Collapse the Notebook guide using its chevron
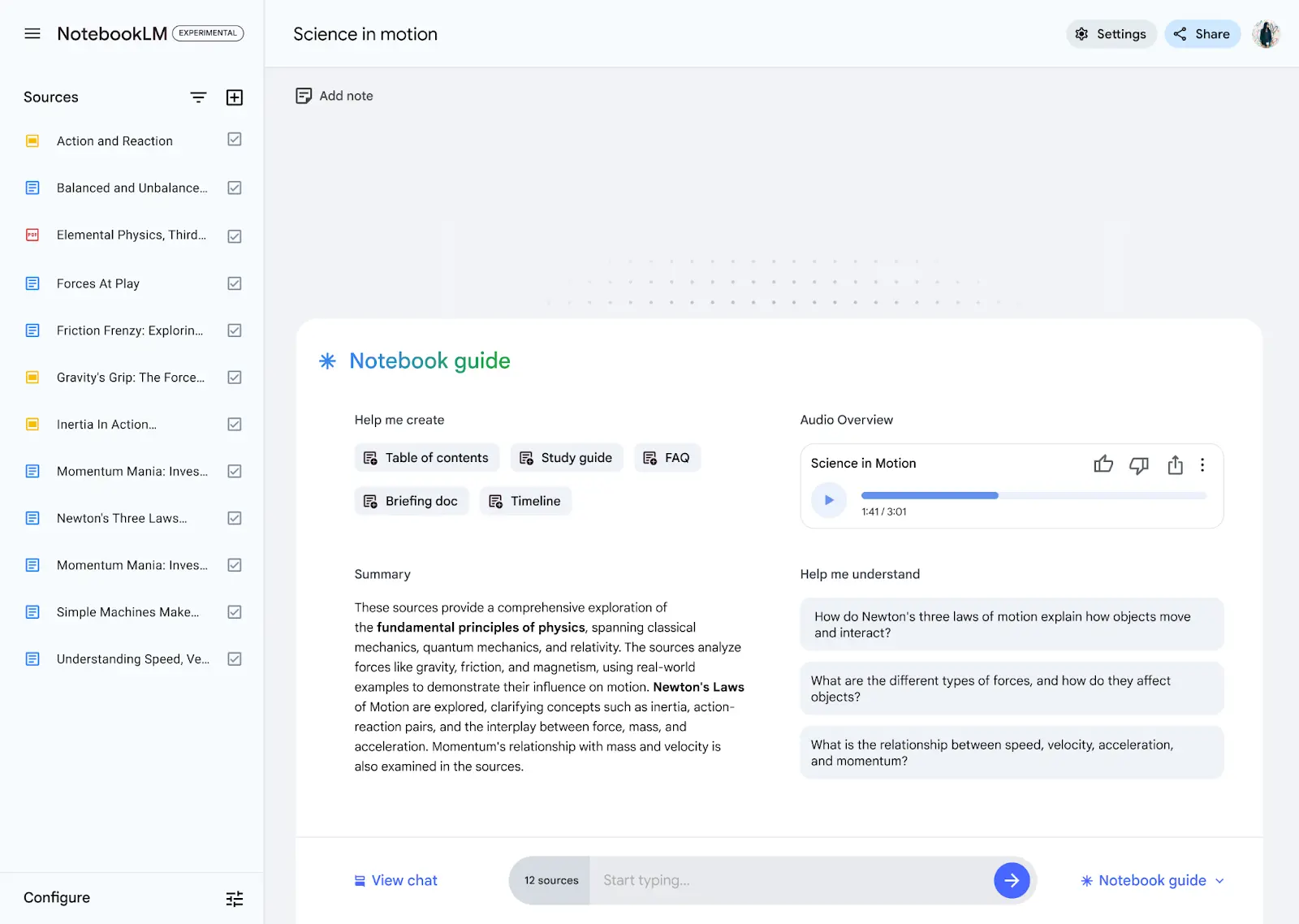 coord(1219,880)
